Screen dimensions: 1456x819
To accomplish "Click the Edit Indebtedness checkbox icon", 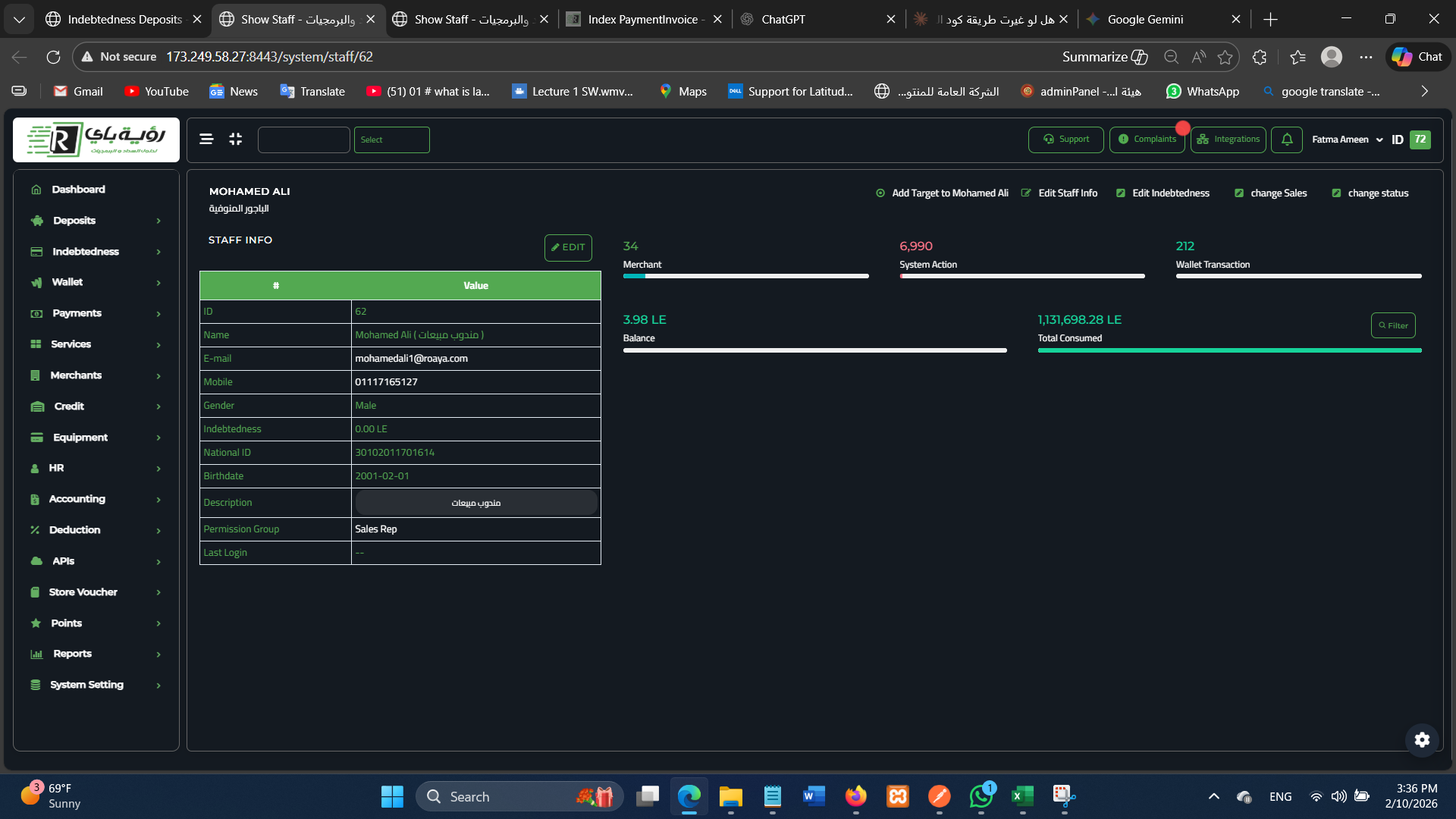I will (1121, 193).
